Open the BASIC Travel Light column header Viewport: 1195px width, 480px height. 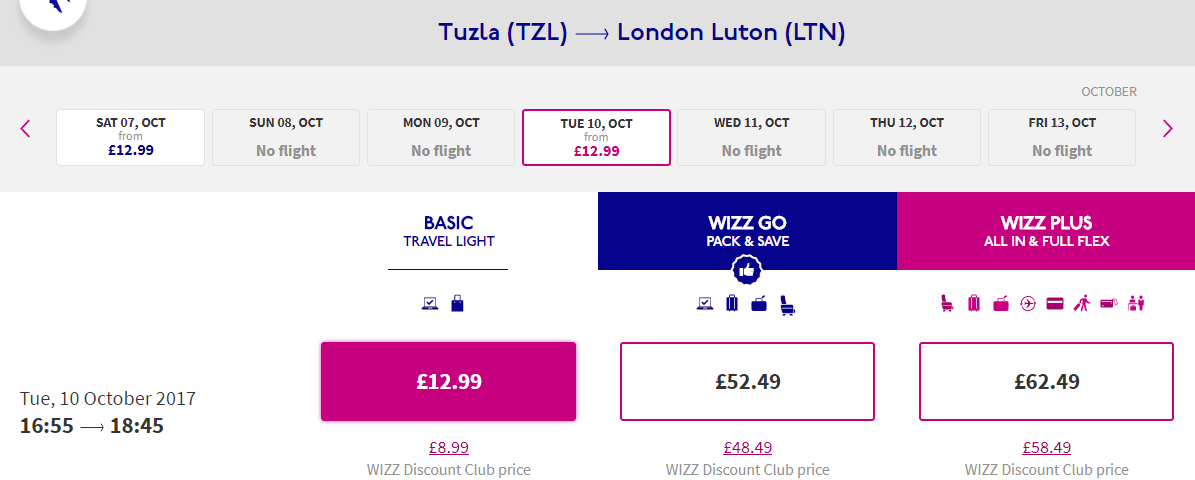click(x=448, y=231)
